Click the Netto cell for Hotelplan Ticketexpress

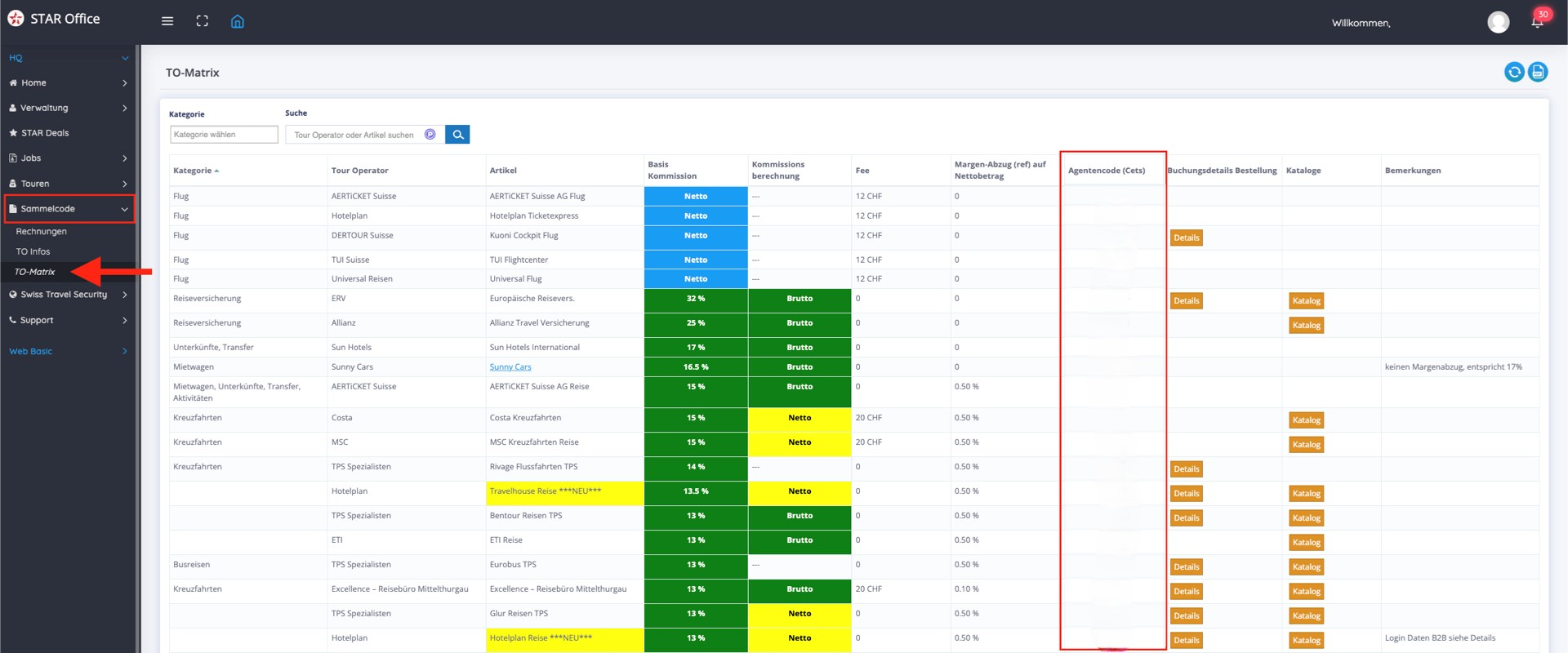pos(696,215)
